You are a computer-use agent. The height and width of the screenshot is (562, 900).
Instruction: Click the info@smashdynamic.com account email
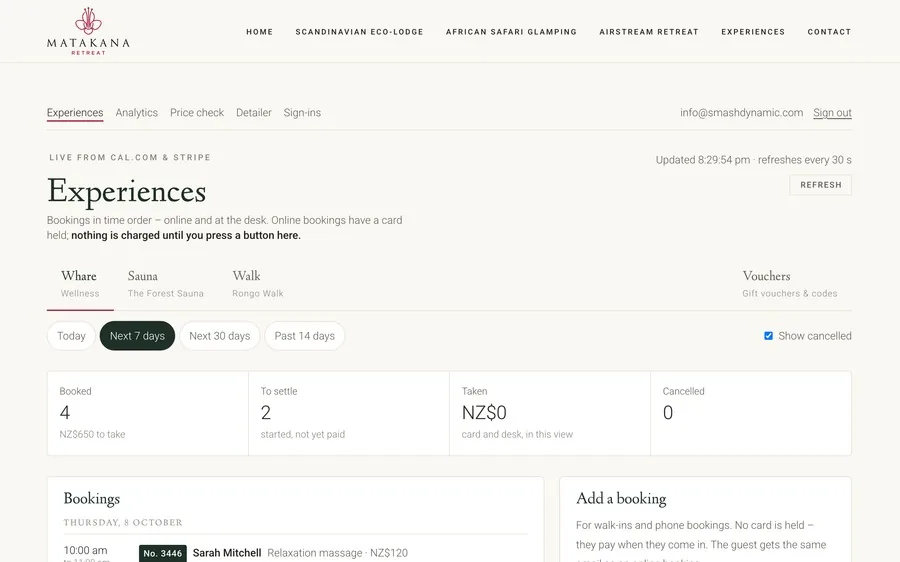[x=742, y=113]
